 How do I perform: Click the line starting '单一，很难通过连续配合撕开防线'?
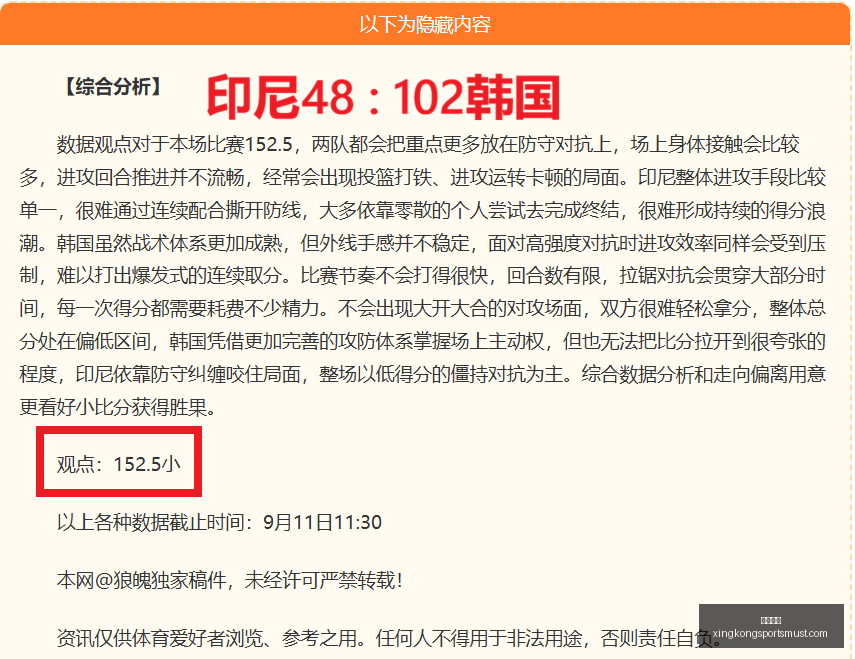coord(423,210)
